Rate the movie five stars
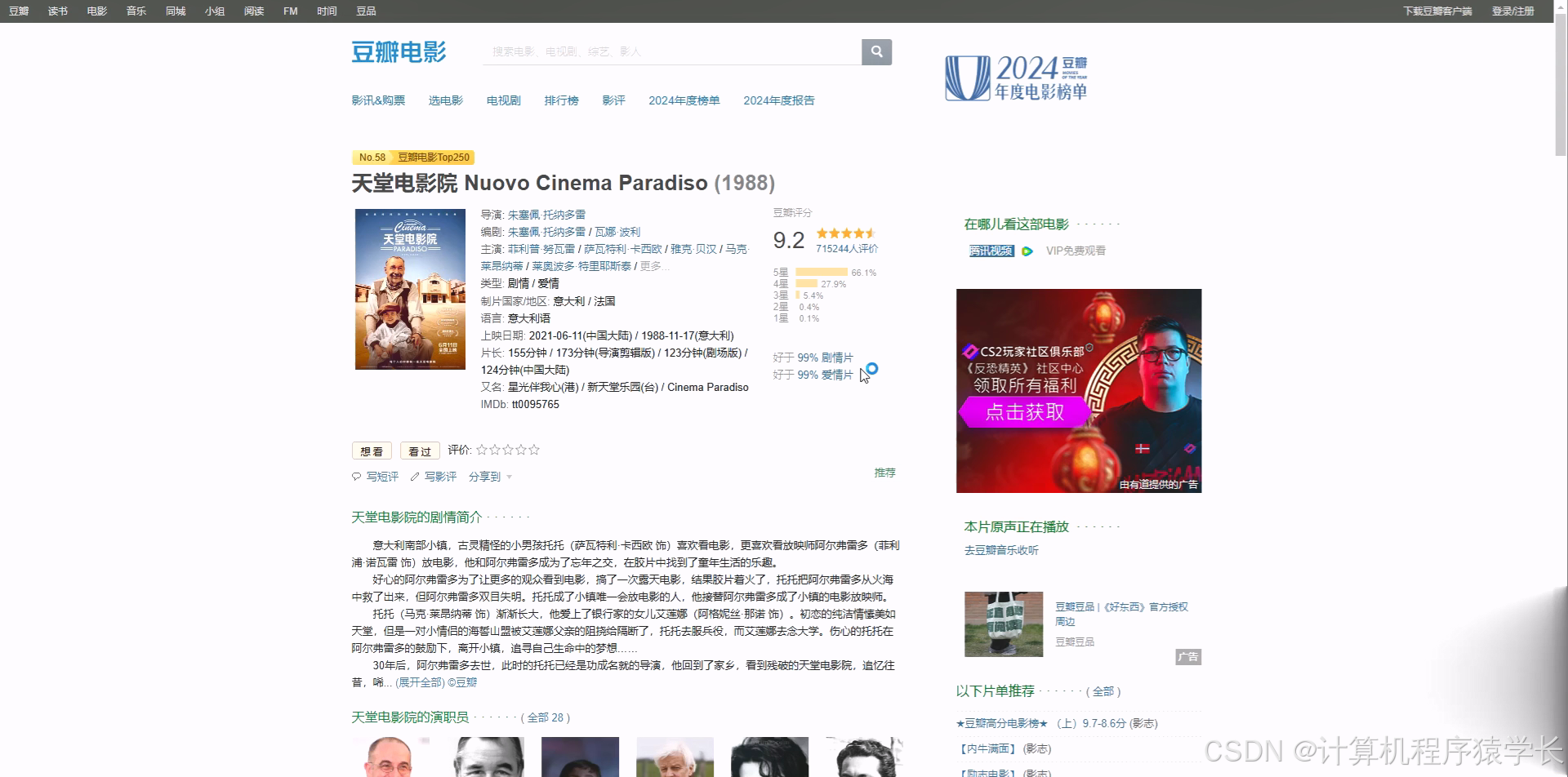 tap(534, 450)
